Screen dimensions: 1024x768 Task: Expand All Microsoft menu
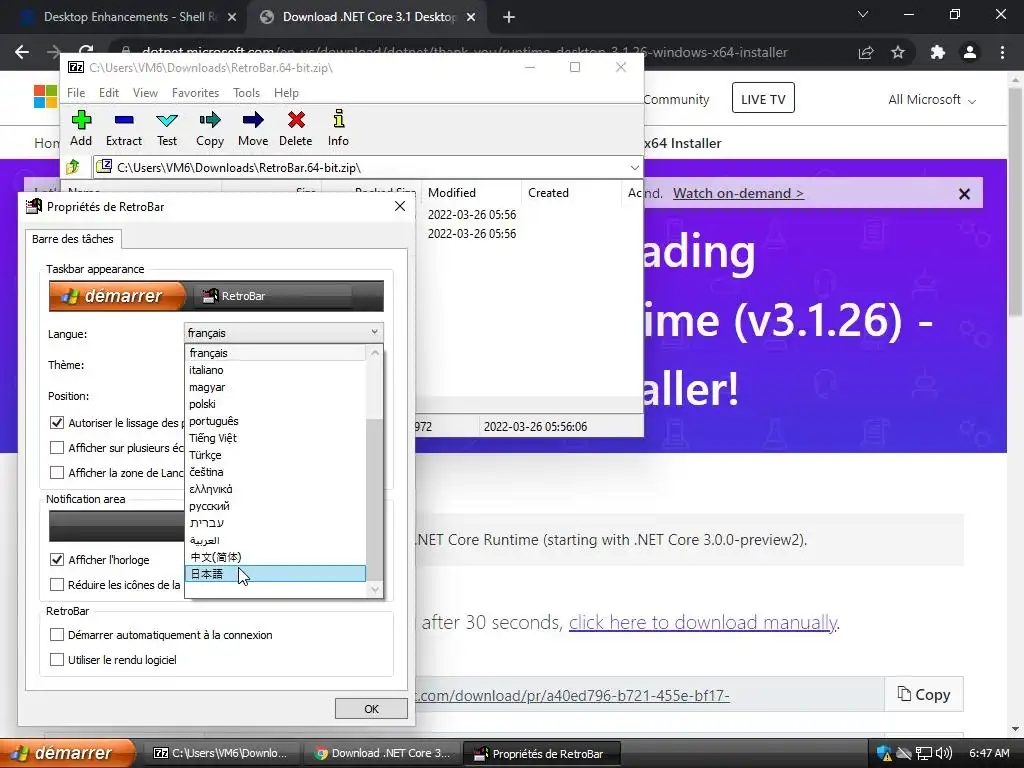tap(932, 100)
